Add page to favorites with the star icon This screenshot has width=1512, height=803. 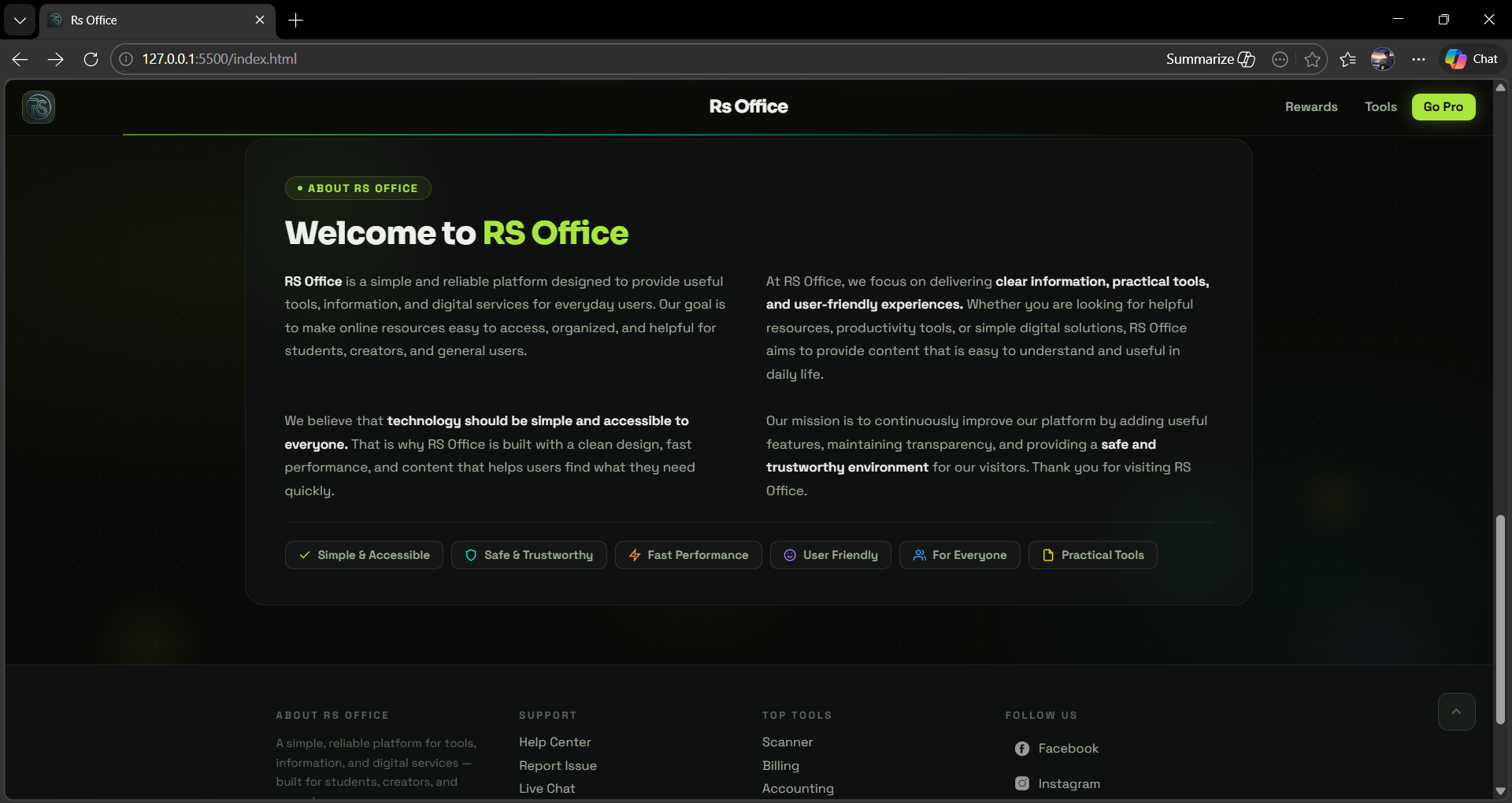click(x=1313, y=59)
